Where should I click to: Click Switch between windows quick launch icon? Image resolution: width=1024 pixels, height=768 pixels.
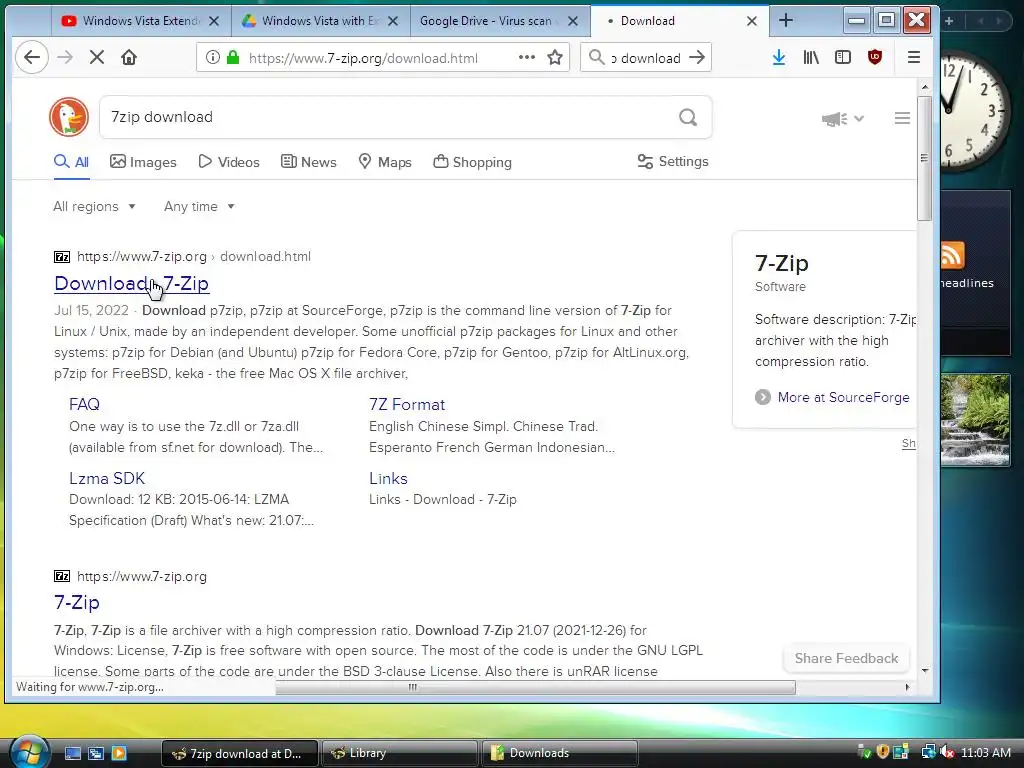pos(95,753)
